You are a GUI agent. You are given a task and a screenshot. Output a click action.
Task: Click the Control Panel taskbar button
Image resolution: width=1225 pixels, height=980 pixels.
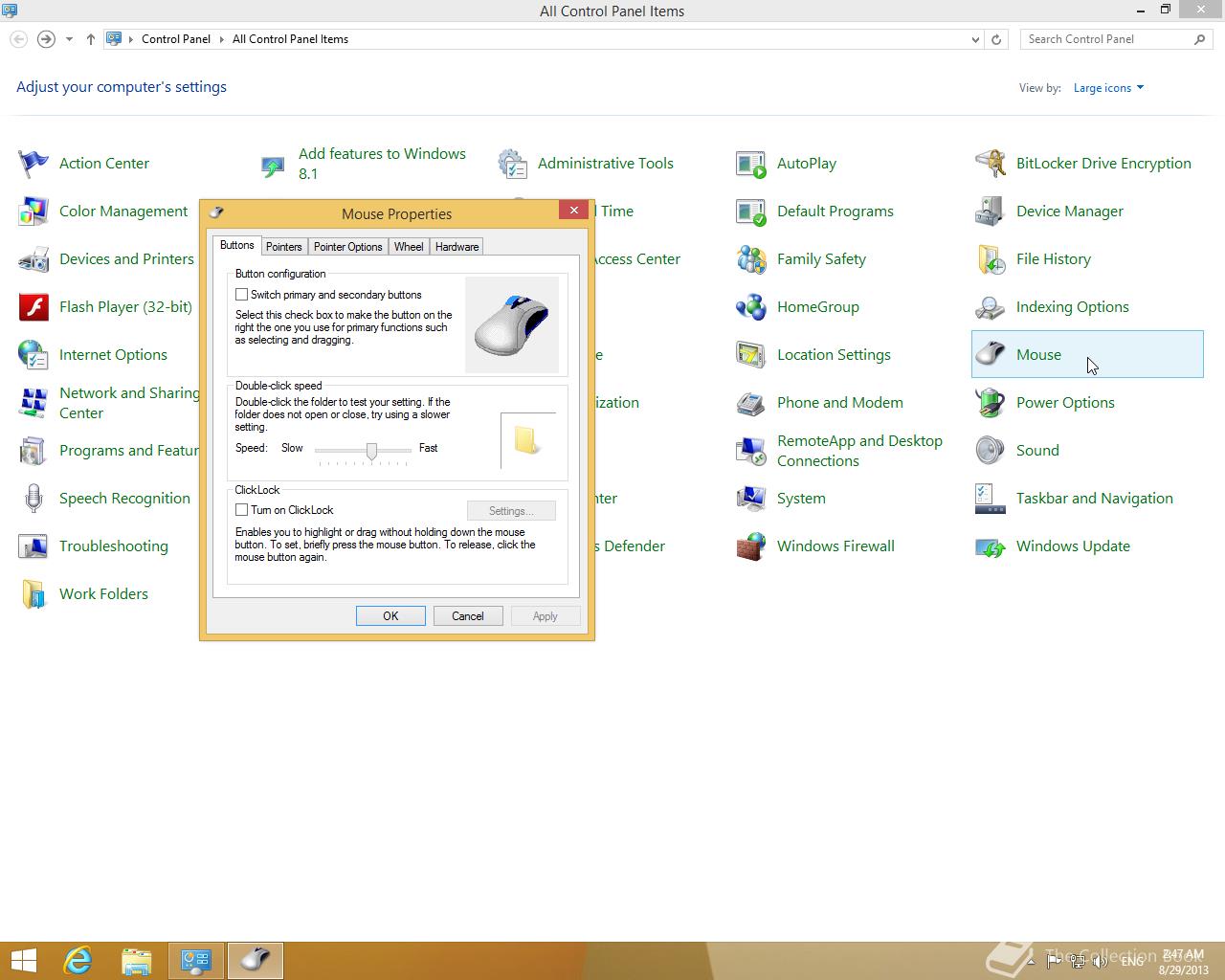click(196, 960)
